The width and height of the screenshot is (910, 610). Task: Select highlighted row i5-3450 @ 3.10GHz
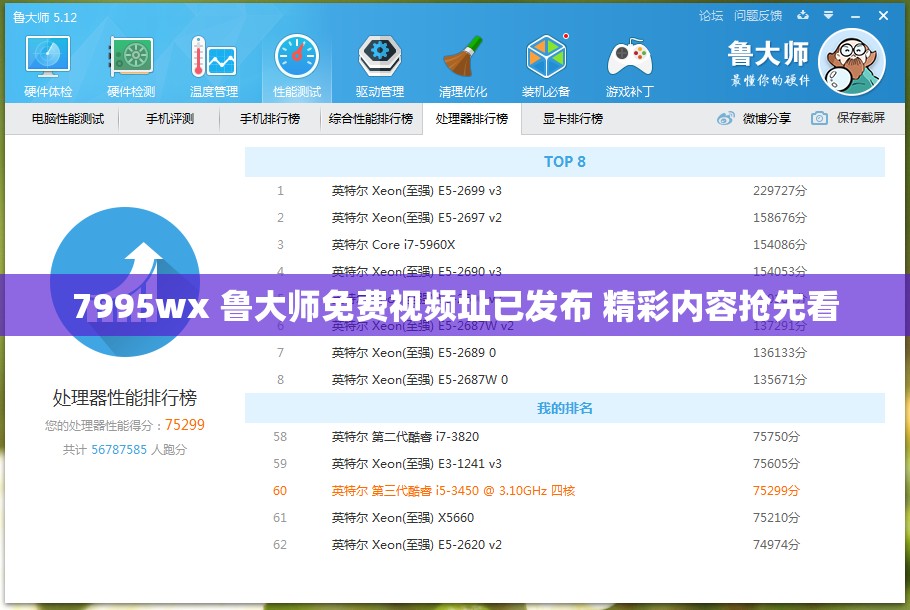pyautogui.click(x=565, y=490)
